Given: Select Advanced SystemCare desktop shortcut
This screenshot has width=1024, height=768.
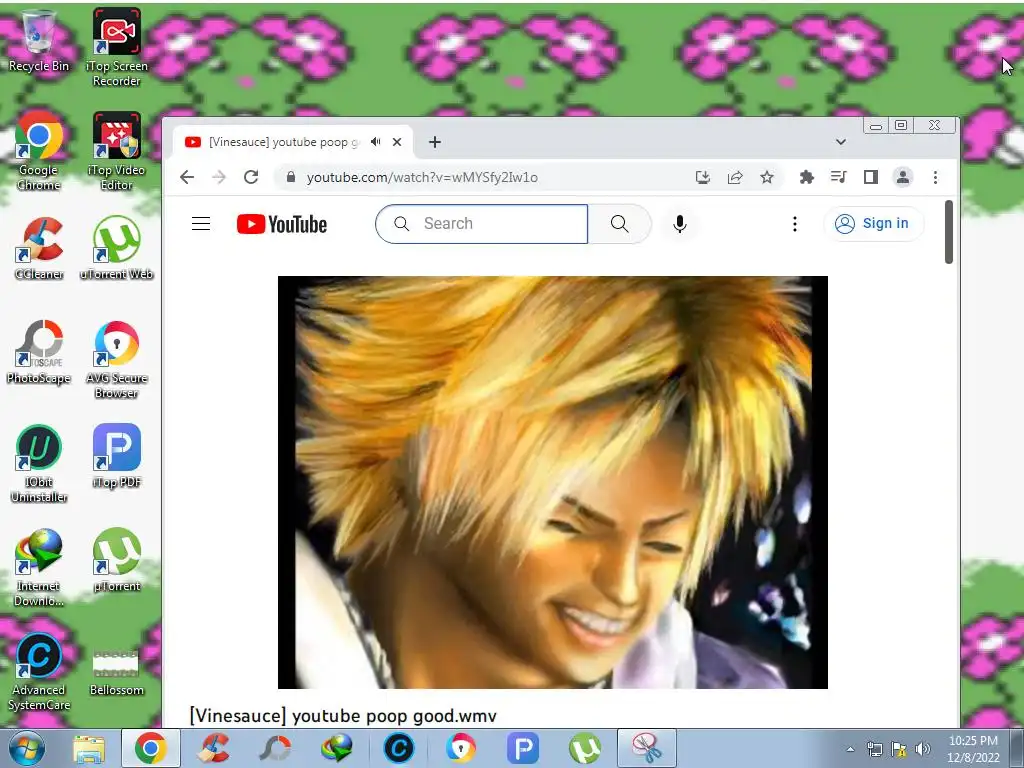Looking at the screenshot, I should (x=39, y=671).
